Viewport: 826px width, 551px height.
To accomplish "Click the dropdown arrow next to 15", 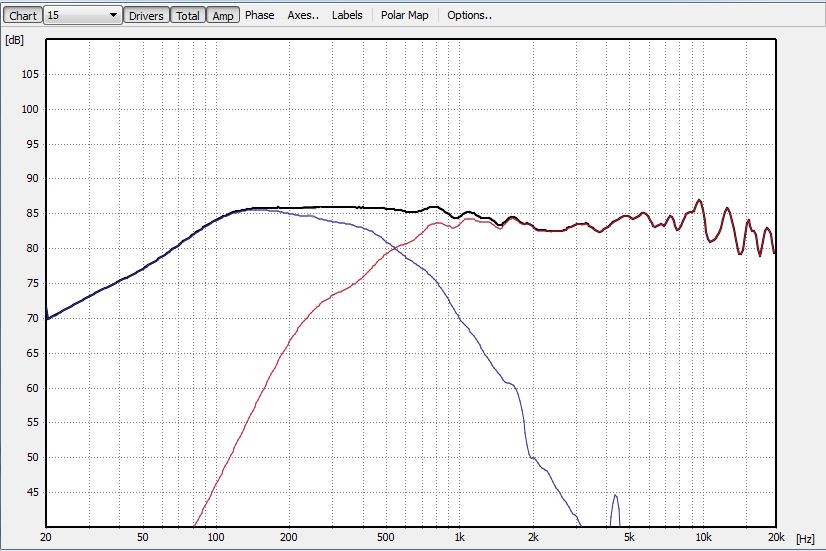I will 113,15.
